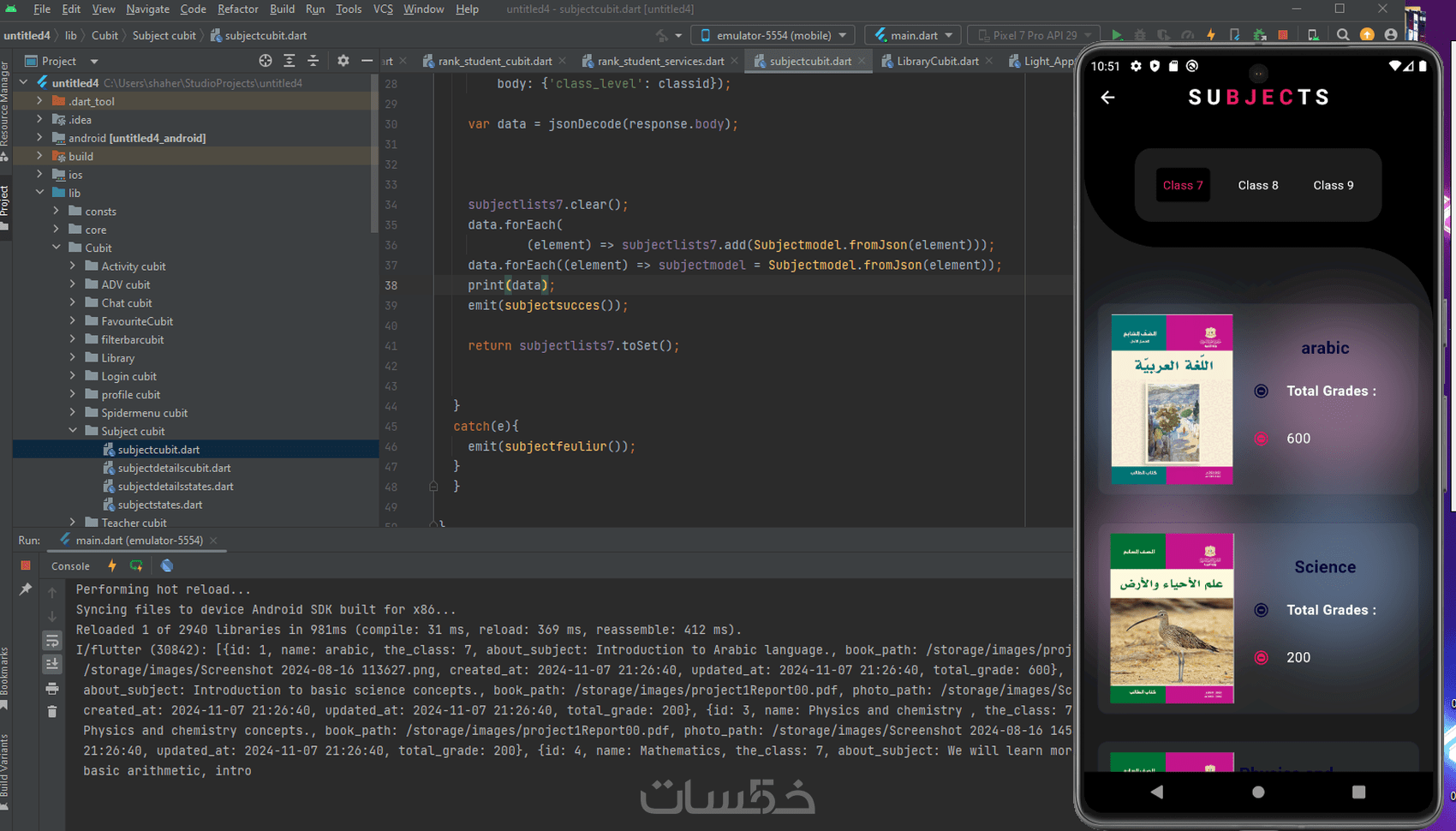This screenshot has width=1456, height=831.
Task: Open Dart DevTools icon in the Run console
Action: pyautogui.click(x=167, y=565)
